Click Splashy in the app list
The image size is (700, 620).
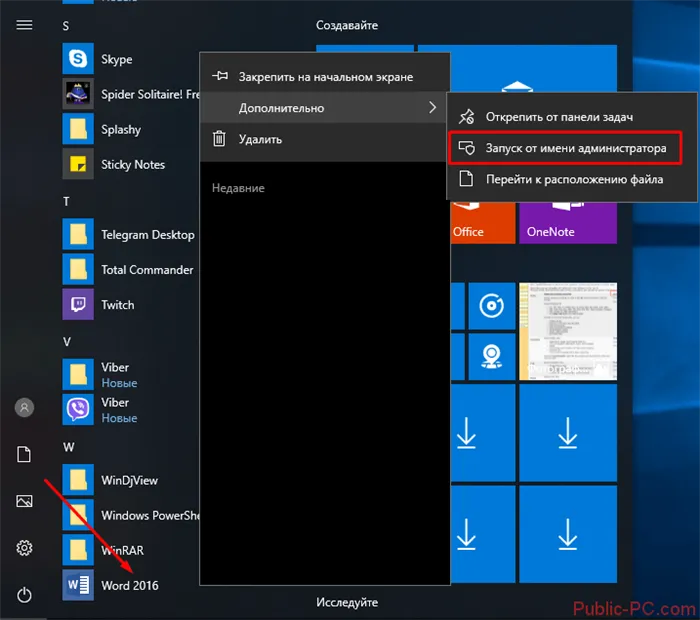(x=121, y=129)
